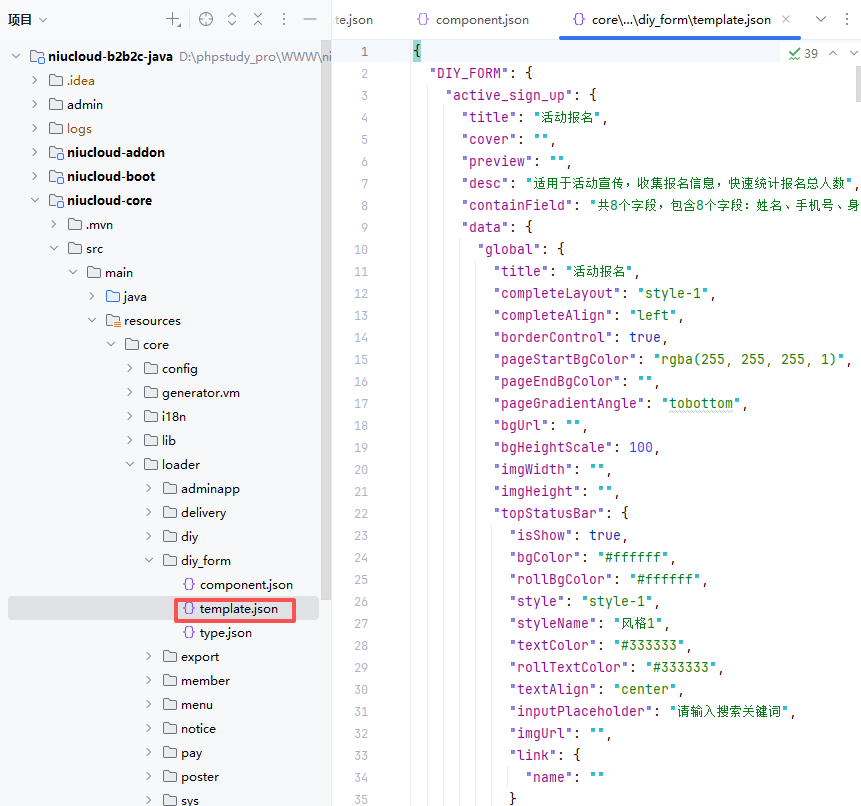
Task: Click the new file plus icon
Action: [x=173, y=19]
